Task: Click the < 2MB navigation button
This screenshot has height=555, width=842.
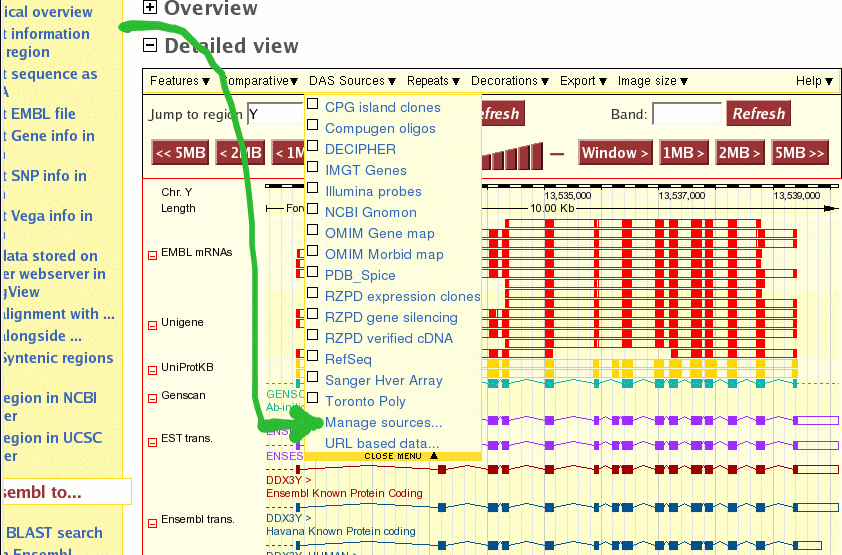Action: 240,153
